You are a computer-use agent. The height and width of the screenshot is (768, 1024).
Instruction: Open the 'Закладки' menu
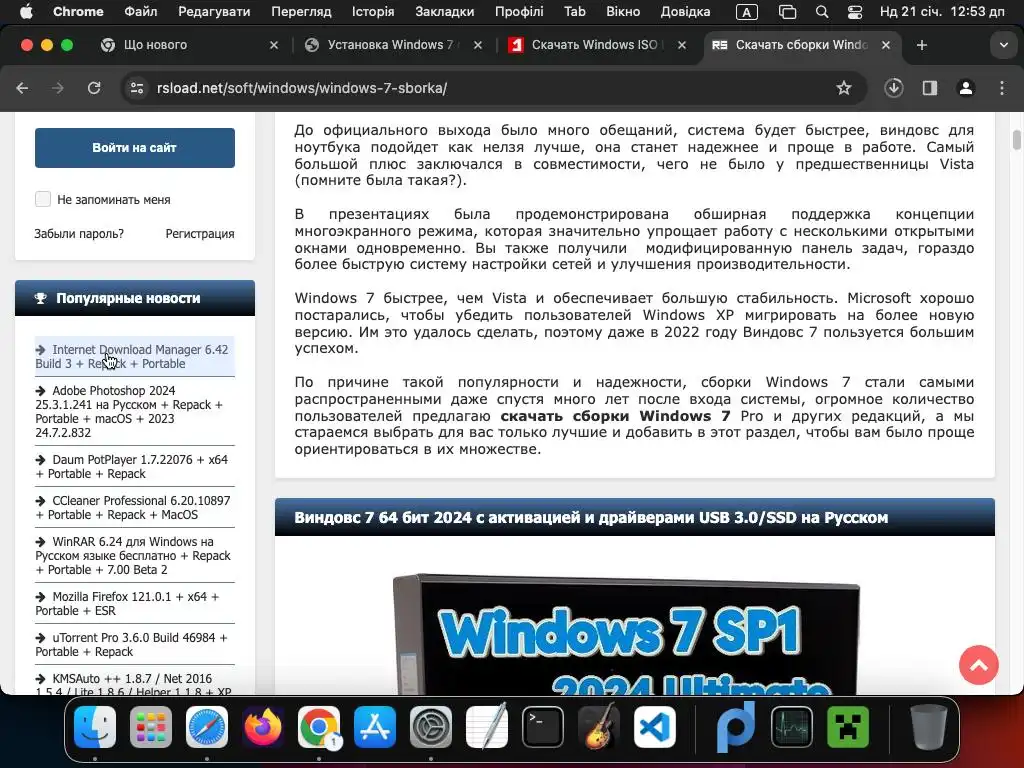pos(445,12)
